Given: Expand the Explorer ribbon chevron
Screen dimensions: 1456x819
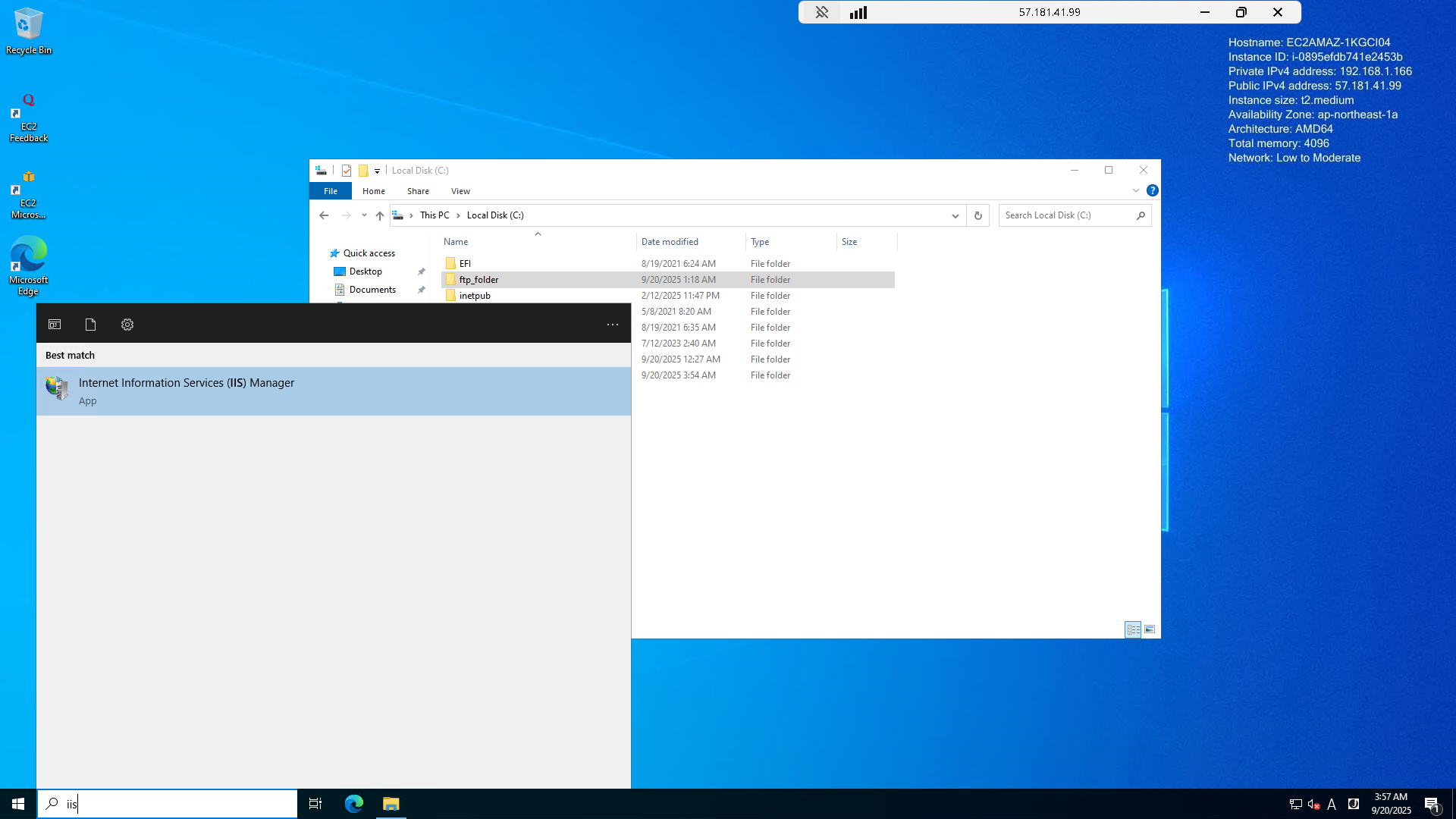Looking at the screenshot, I should [x=1136, y=190].
